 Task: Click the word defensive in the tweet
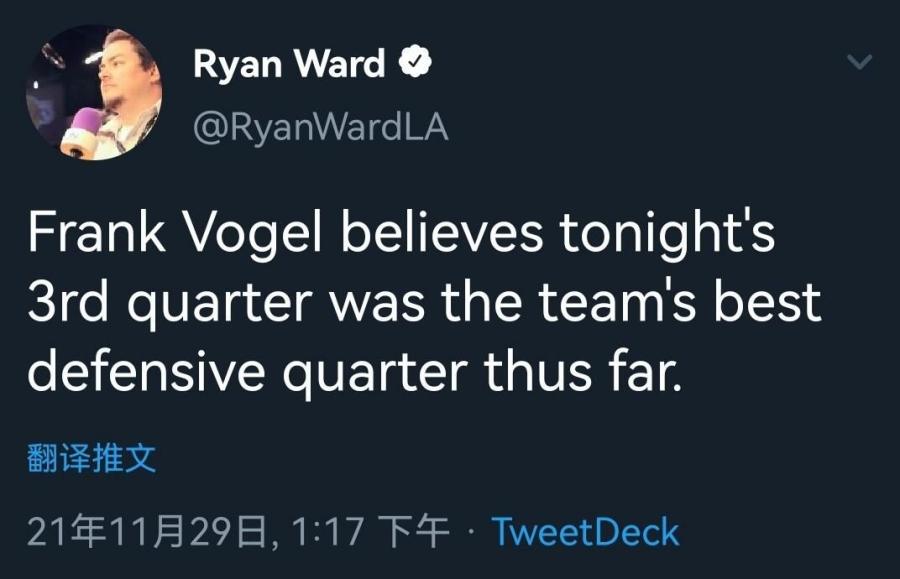(x=146, y=372)
